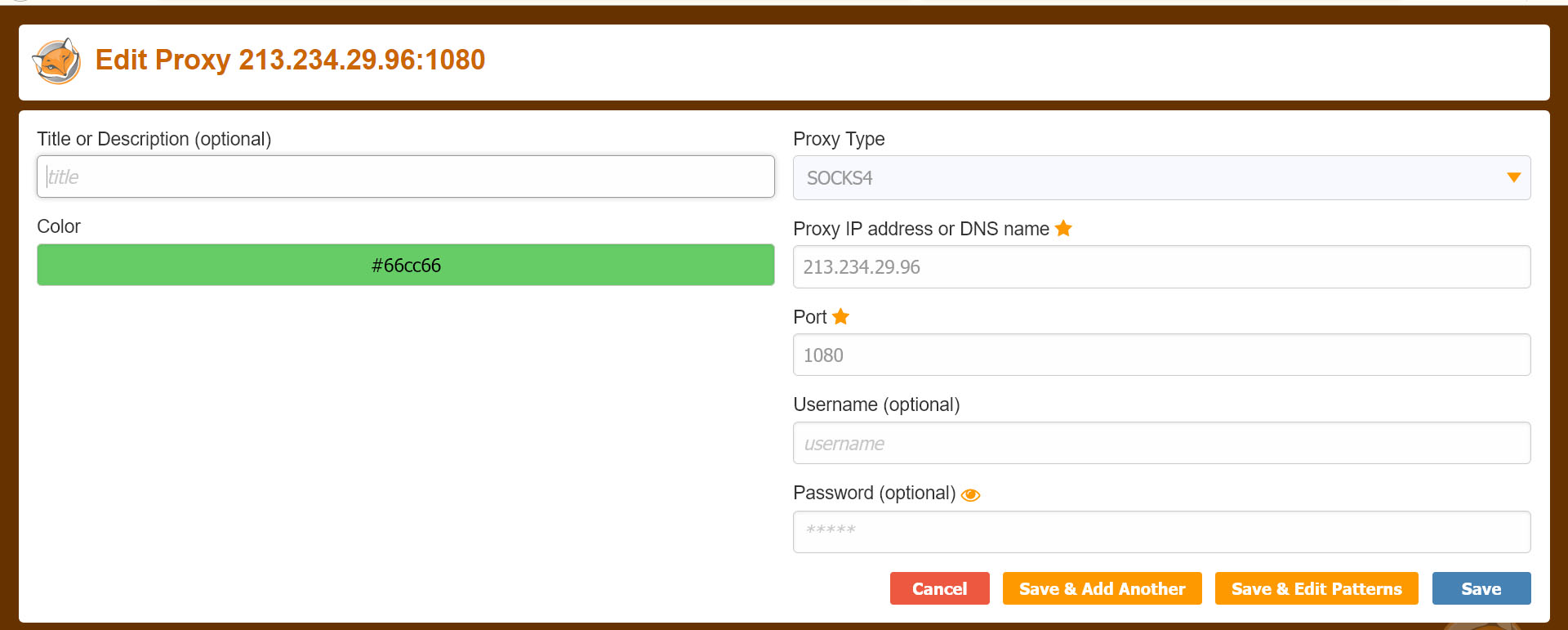Click the 'Username (optional)' label
The image size is (1568, 630).
876,404
